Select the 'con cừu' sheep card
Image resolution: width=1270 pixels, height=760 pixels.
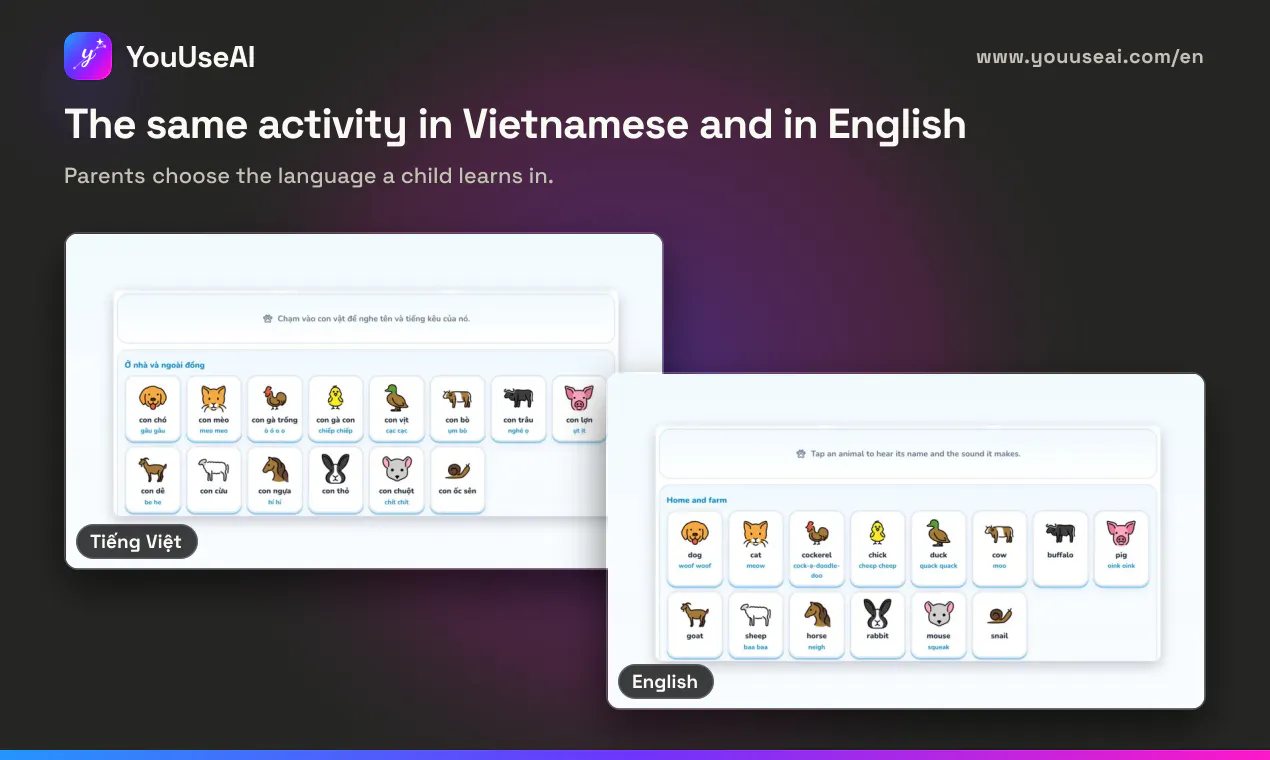(214, 480)
